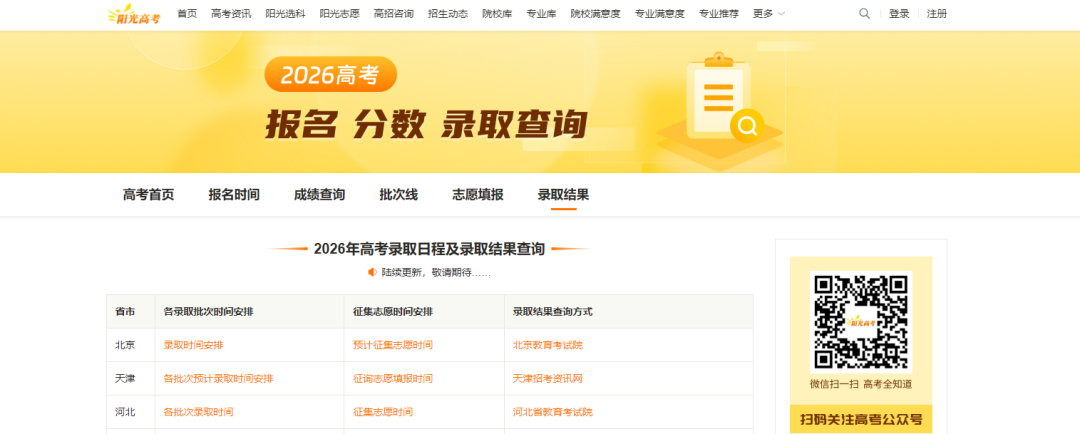The width and height of the screenshot is (1080, 434).
Task: Click the 注册 link
Action: click(937, 14)
